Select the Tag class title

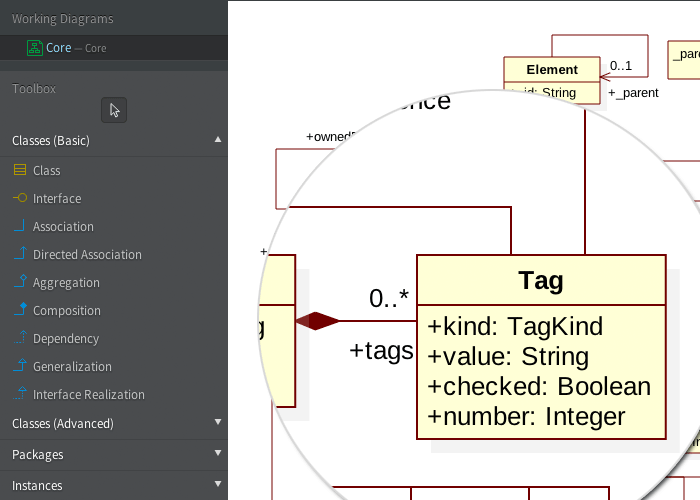click(x=540, y=280)
